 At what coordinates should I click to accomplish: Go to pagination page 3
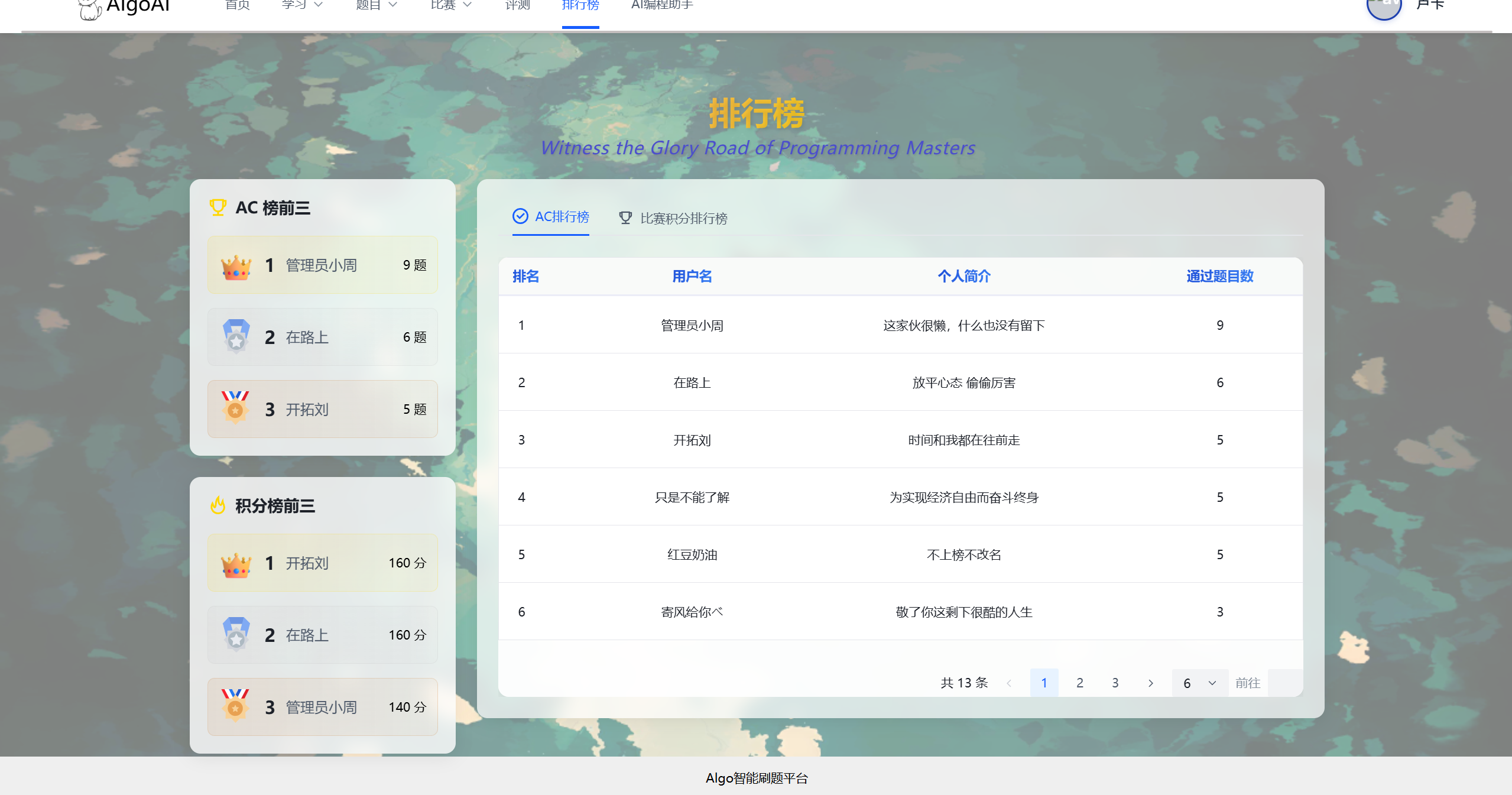[1115, 683]
